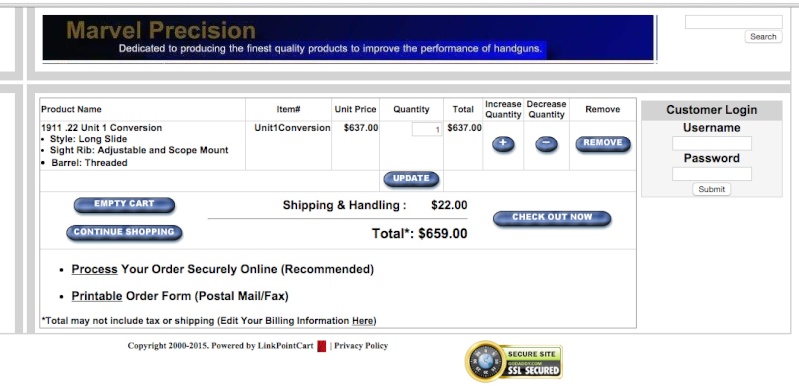Click Continue Shopping button
The image size is (799, 388).
[124, 232]
